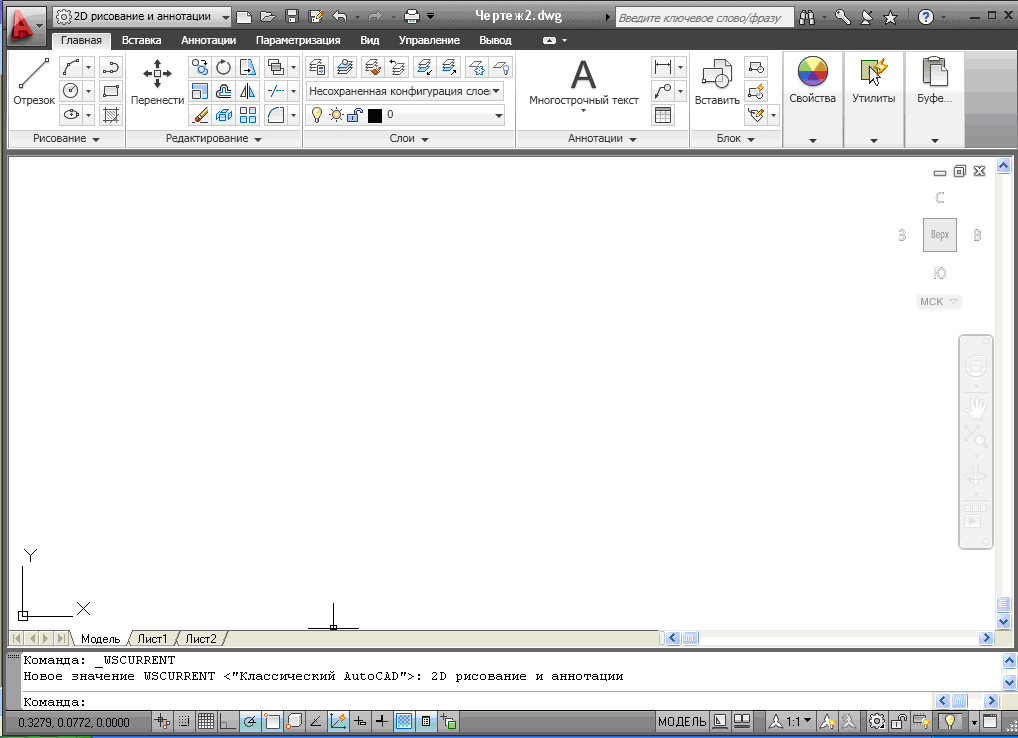Start the Многострочный текст tool
Viewport: 1018px width, 738px height.
[584, 82]
